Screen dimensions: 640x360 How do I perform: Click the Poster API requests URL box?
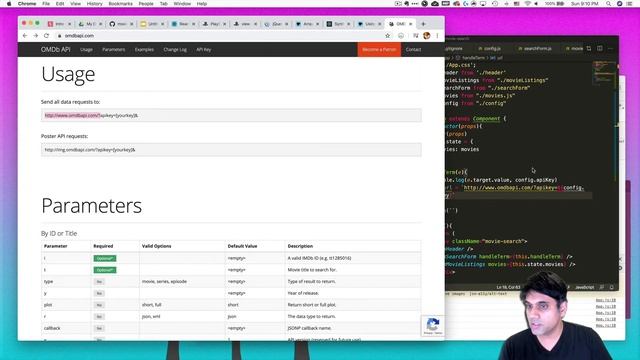231,150
